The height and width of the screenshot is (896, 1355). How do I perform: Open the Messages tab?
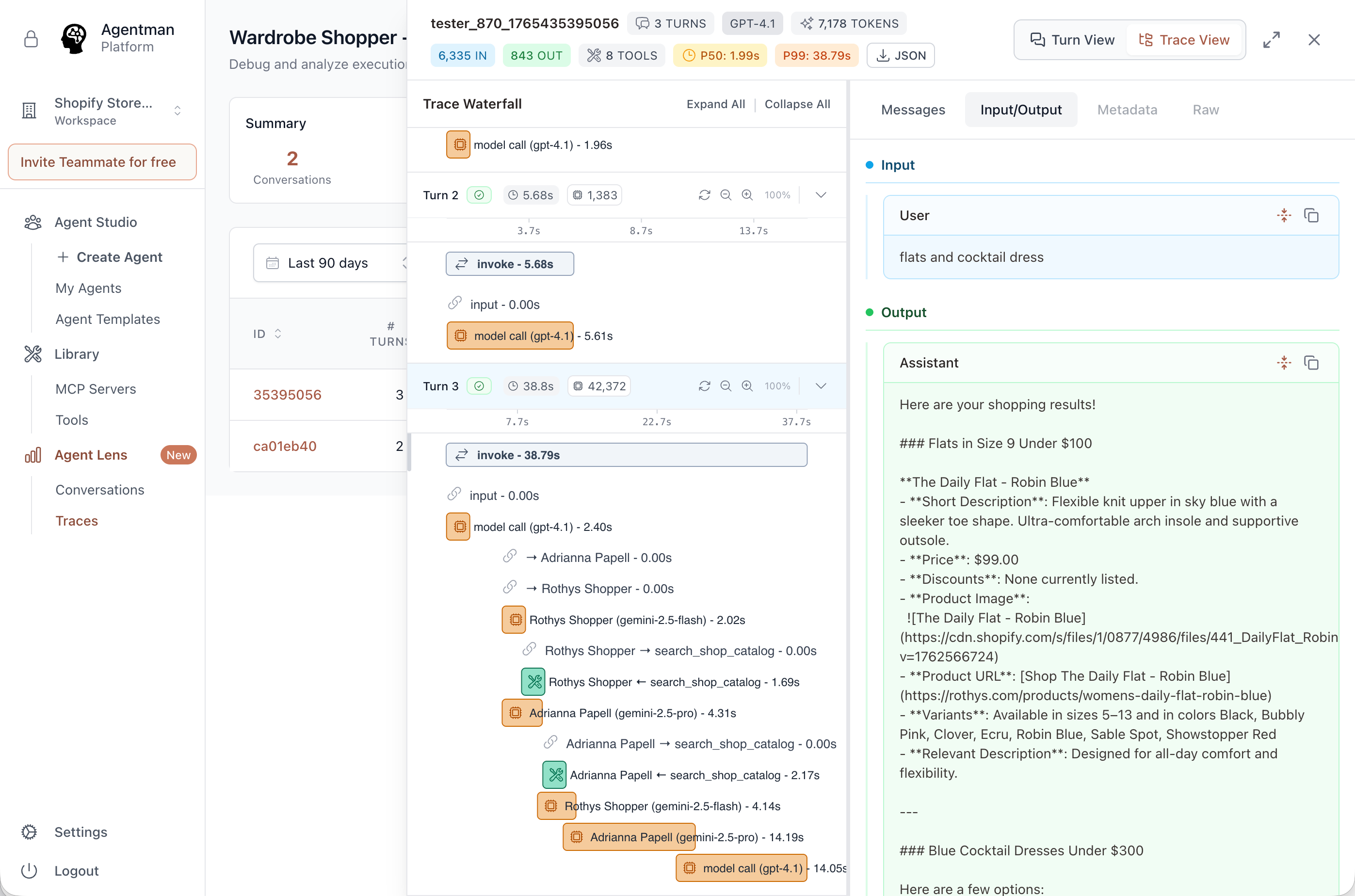tap(913, 110)
